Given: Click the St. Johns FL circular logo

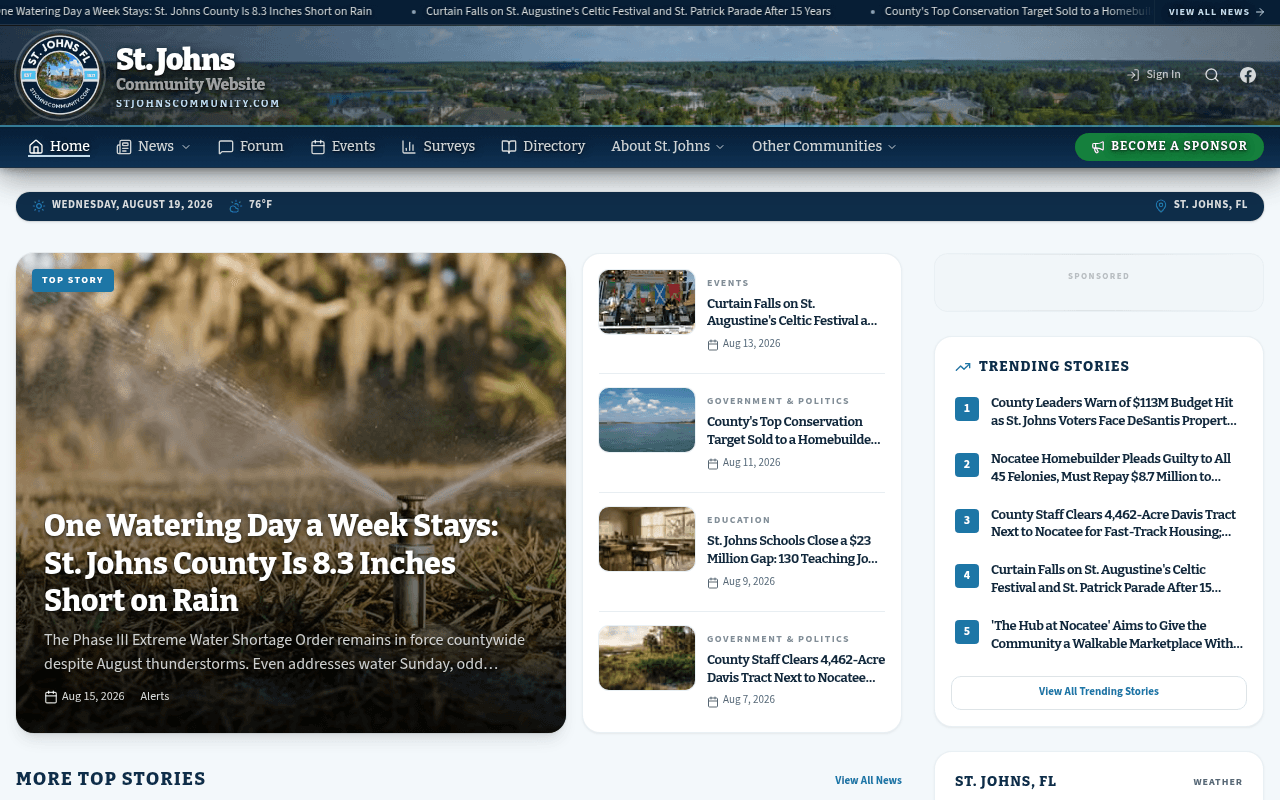Looking at the screenshot, I should click(60, 75).
